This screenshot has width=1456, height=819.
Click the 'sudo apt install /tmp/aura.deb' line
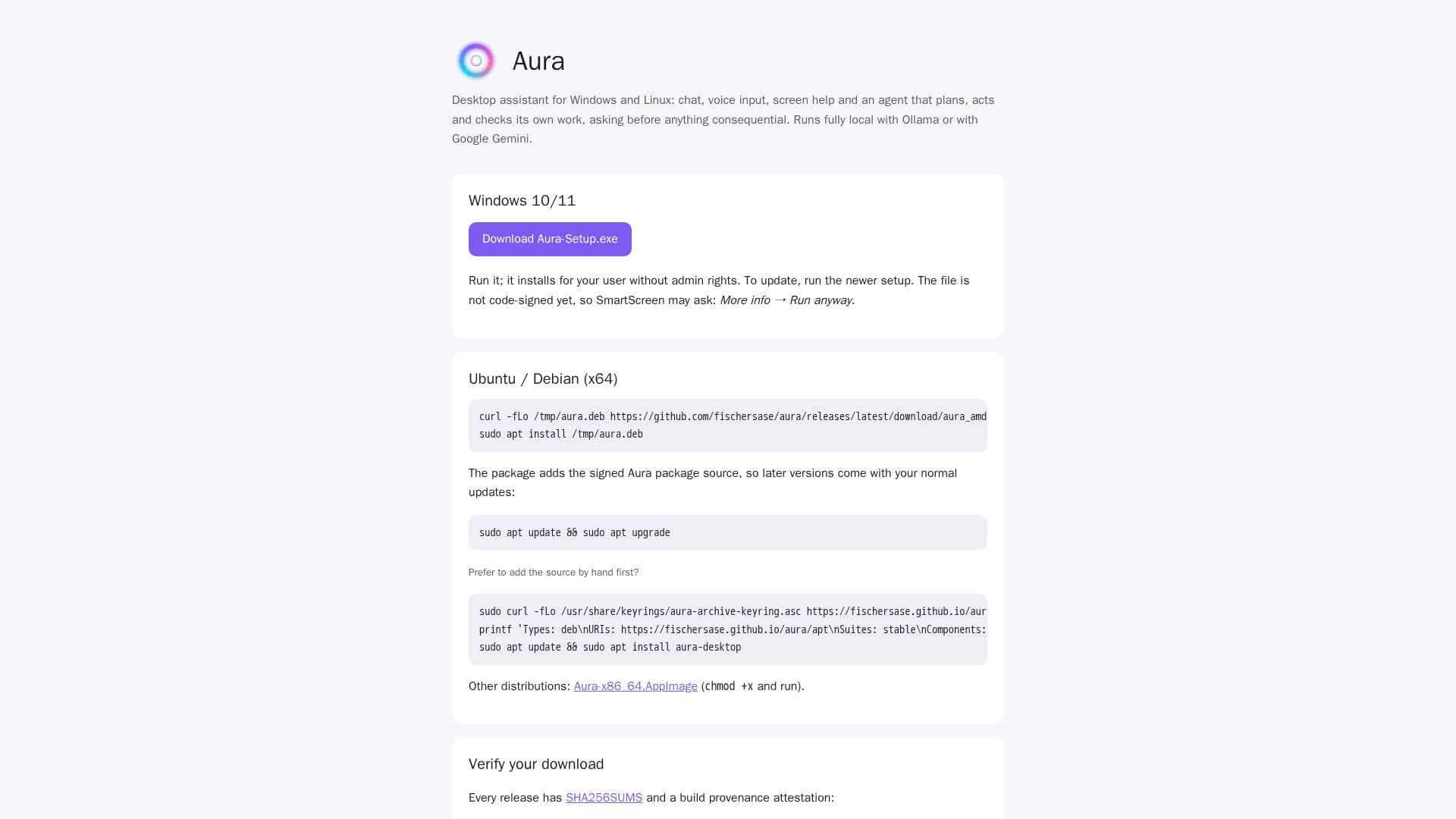561,435
